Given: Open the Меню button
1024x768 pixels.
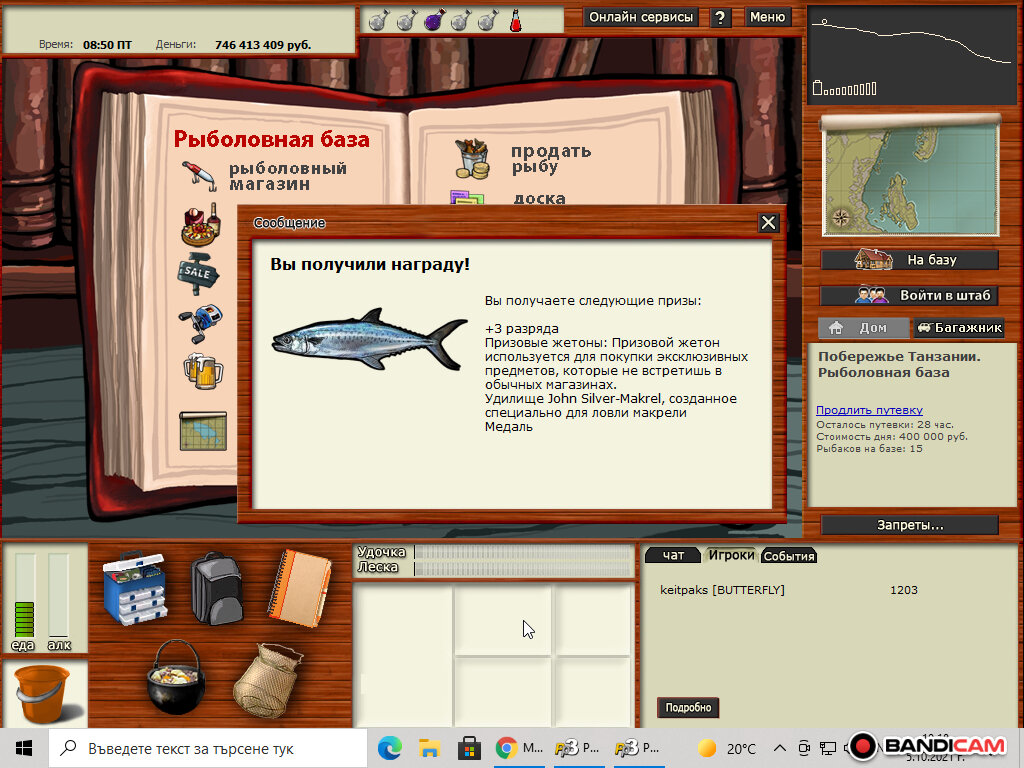Looking at the screenshot, I should point(767,17).
